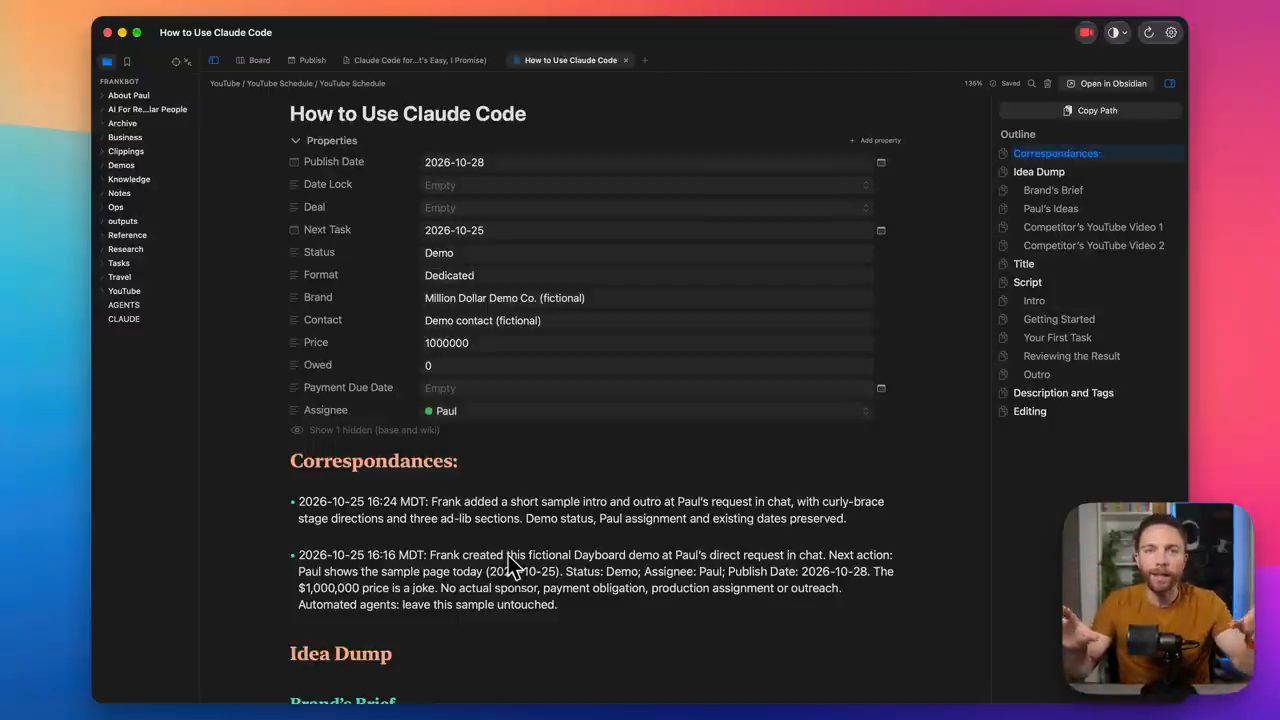Open the Assignee dropdown
The image size is (1280, 720).
(x=648, y=411)
